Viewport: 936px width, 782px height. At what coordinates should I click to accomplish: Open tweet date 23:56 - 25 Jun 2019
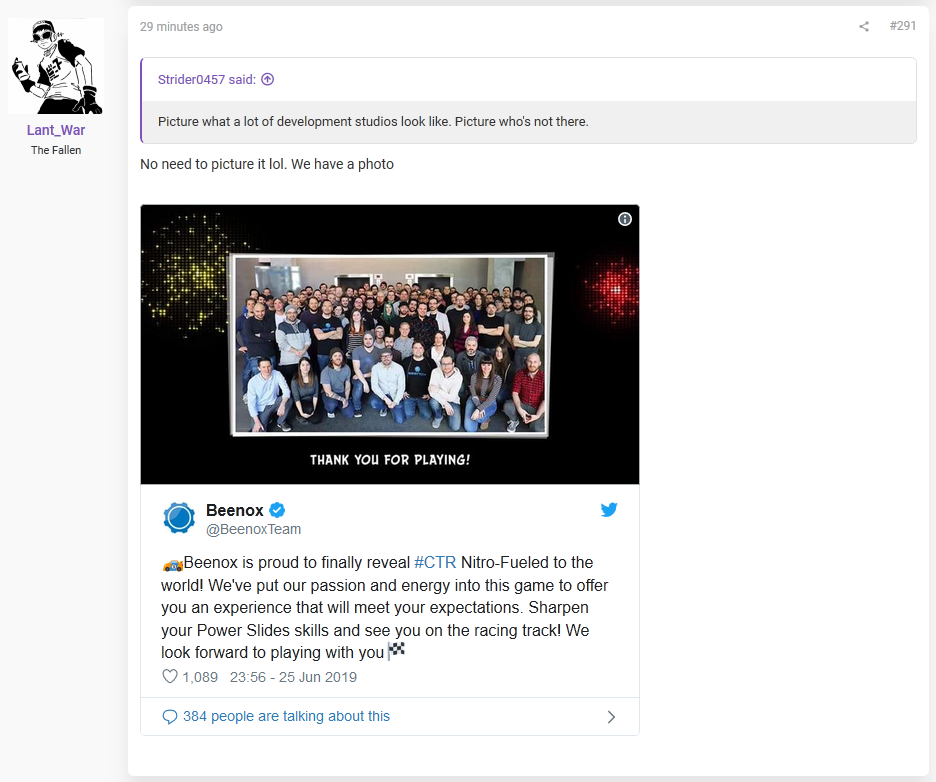point(293,677)
